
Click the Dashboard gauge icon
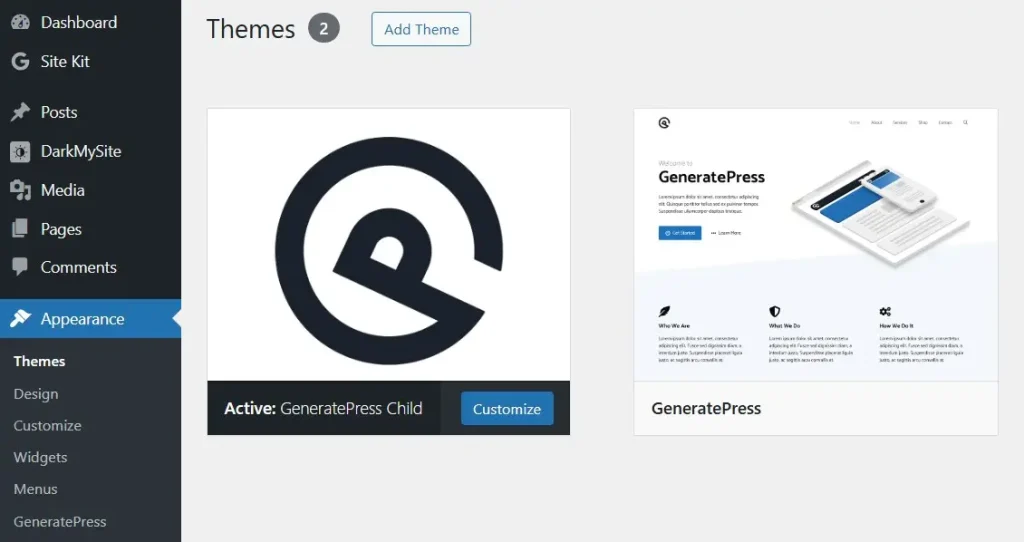tap(20, 22)
